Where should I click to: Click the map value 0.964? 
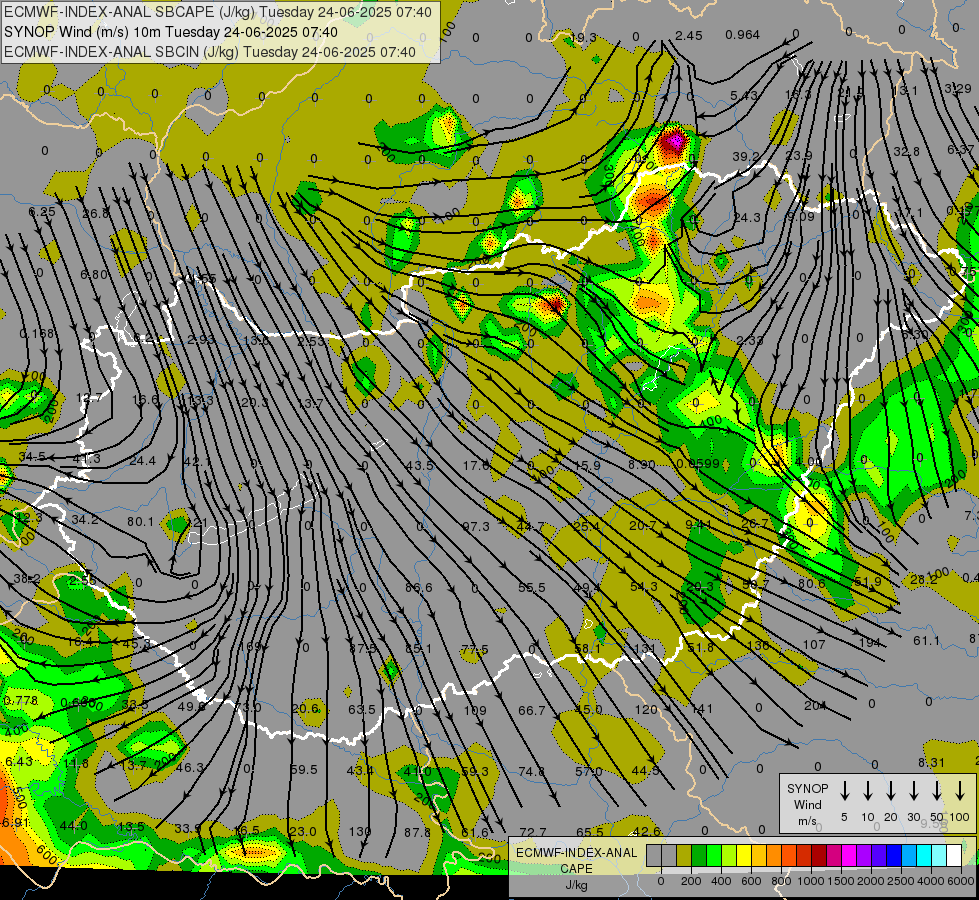pyautogui.click(x=742, y=35)
